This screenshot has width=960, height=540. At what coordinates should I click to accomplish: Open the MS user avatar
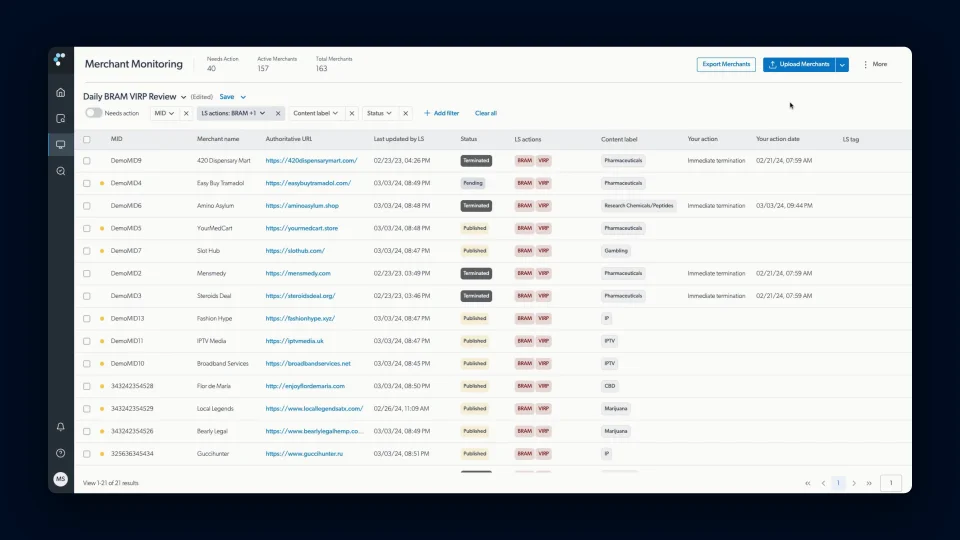tap(61, 479)
